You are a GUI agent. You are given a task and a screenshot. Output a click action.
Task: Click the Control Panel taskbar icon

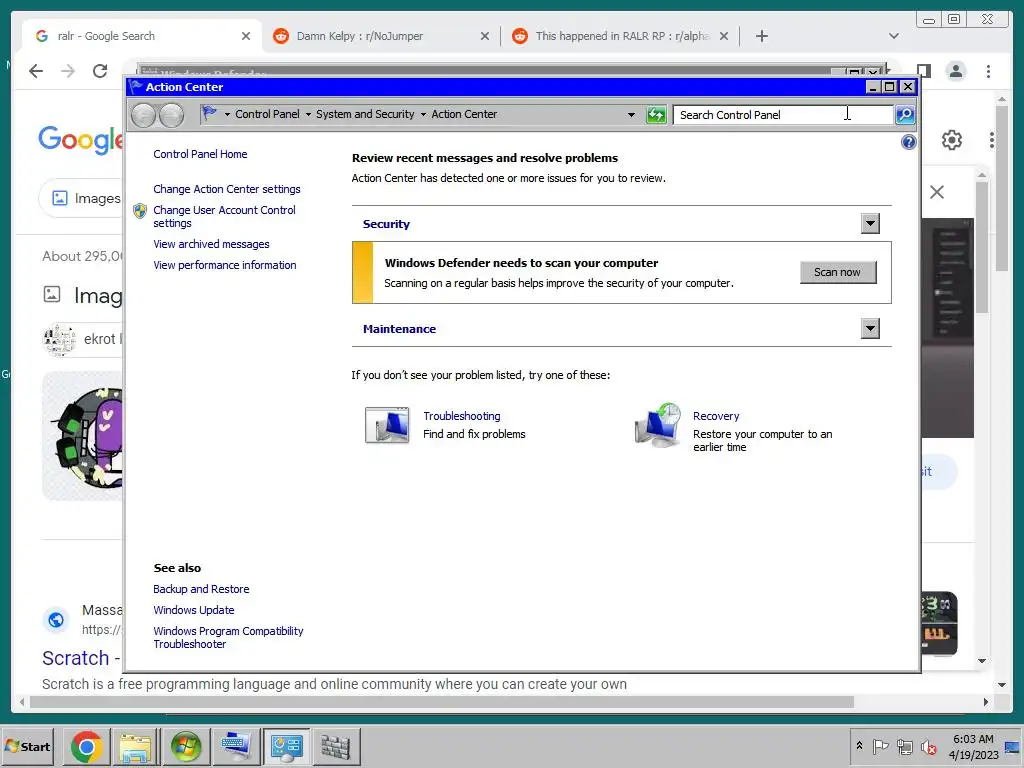pos(286,746)
